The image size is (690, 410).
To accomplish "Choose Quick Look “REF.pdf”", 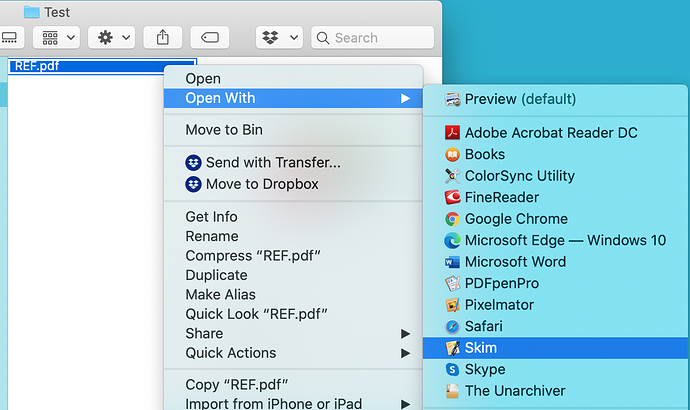I will click(293, 314).
